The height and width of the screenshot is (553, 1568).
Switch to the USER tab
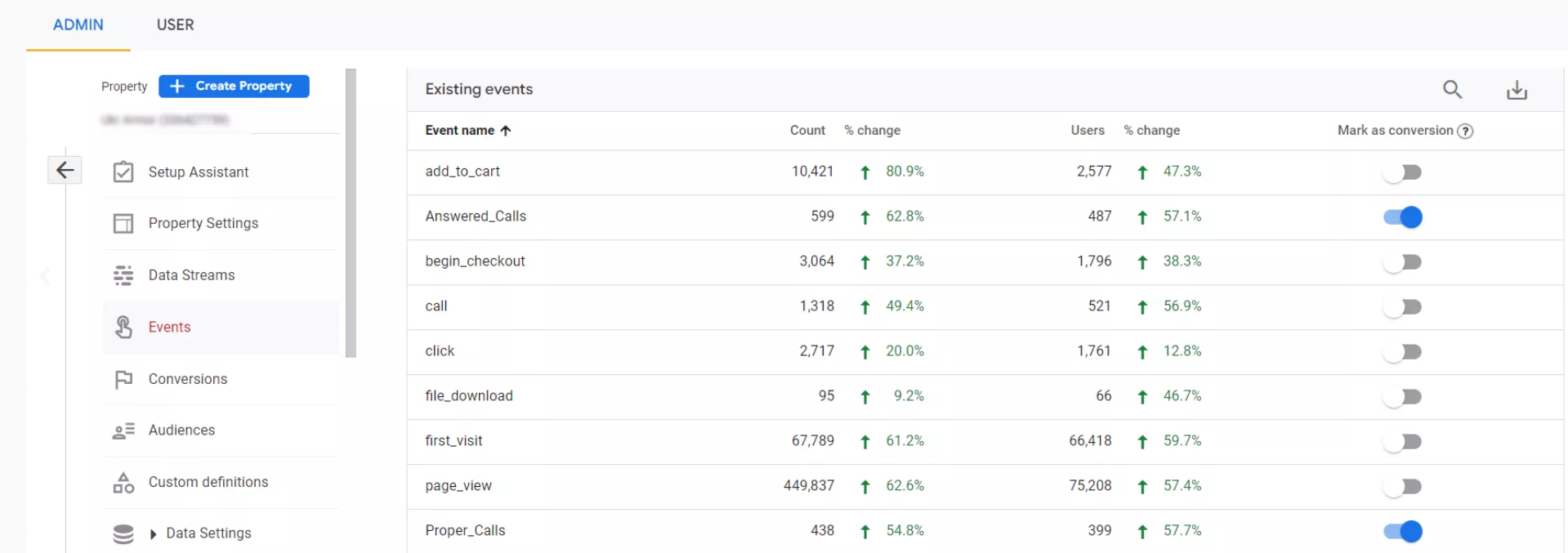click(x=175, y=25)
